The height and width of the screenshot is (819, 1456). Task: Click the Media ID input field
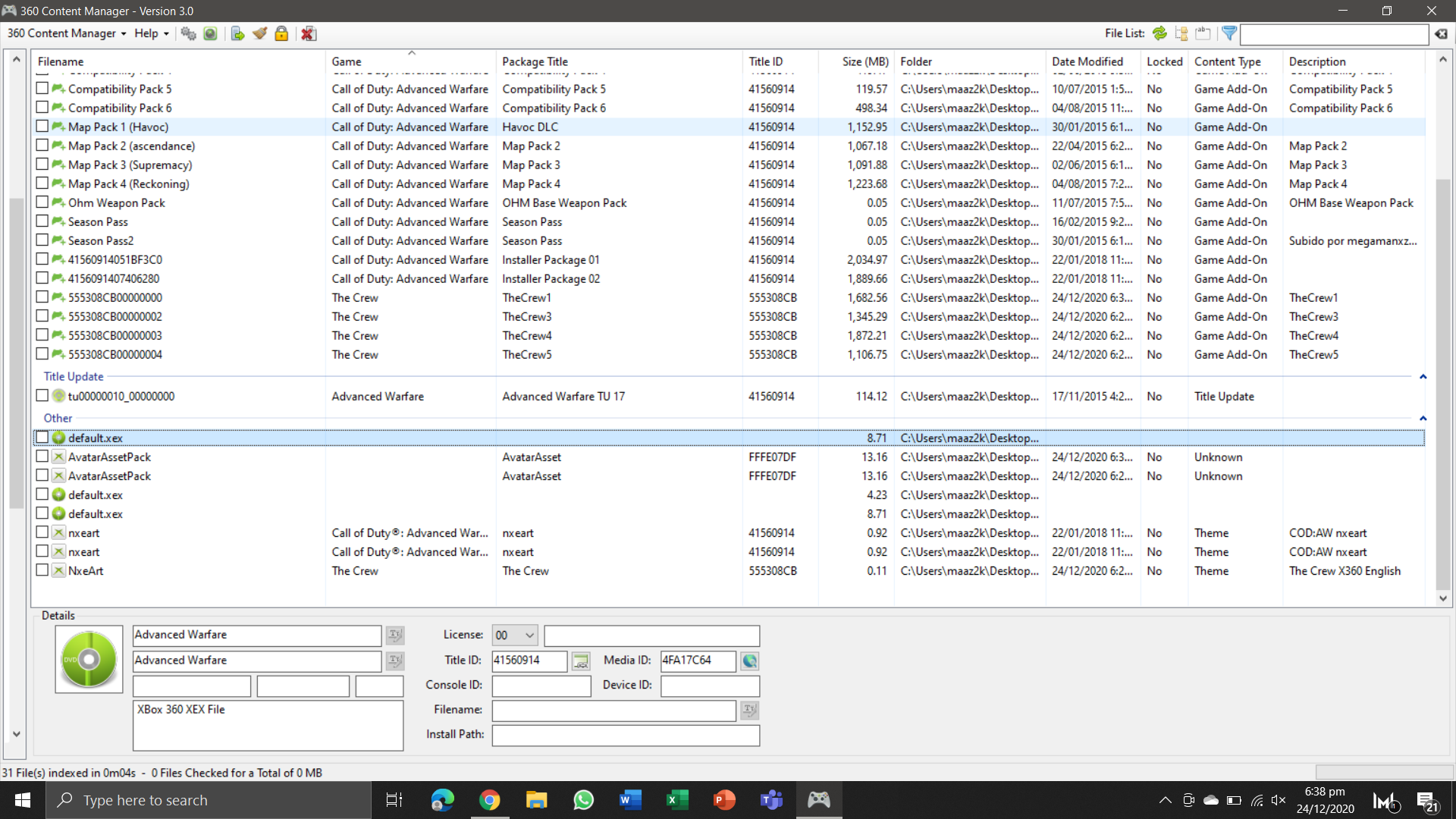[698, 661]
